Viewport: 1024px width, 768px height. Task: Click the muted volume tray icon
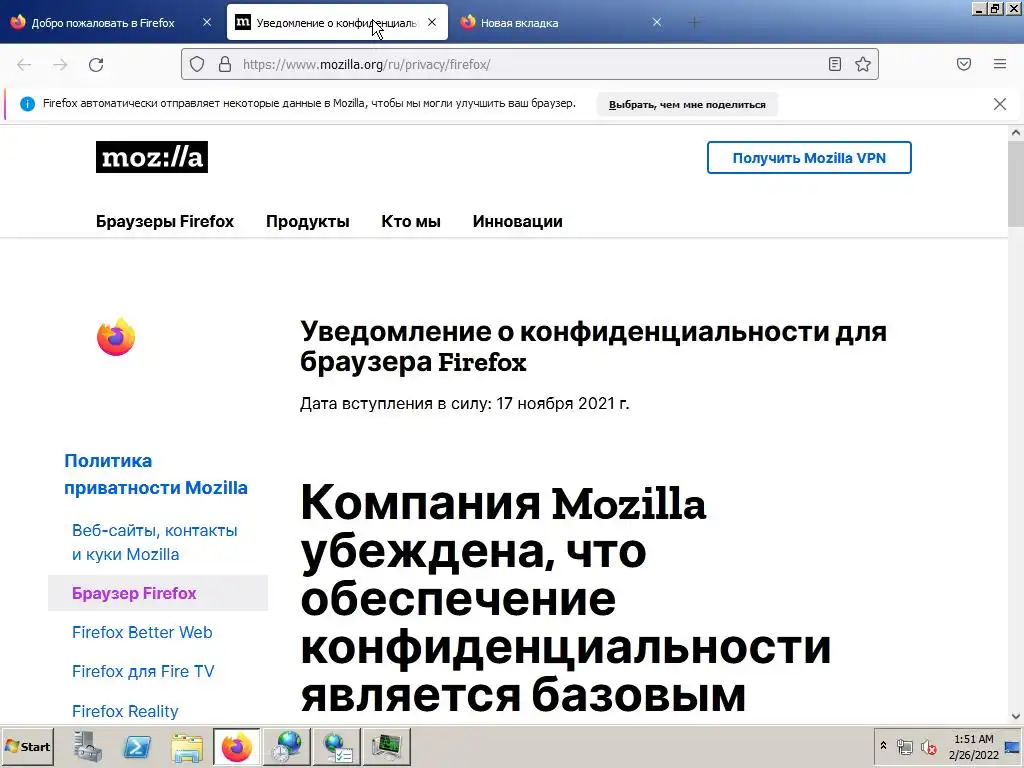[928, 746]
